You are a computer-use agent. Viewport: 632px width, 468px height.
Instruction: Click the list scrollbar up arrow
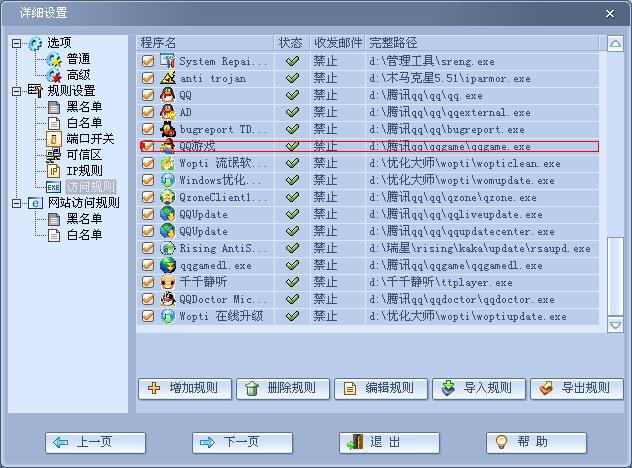(615, 44)
